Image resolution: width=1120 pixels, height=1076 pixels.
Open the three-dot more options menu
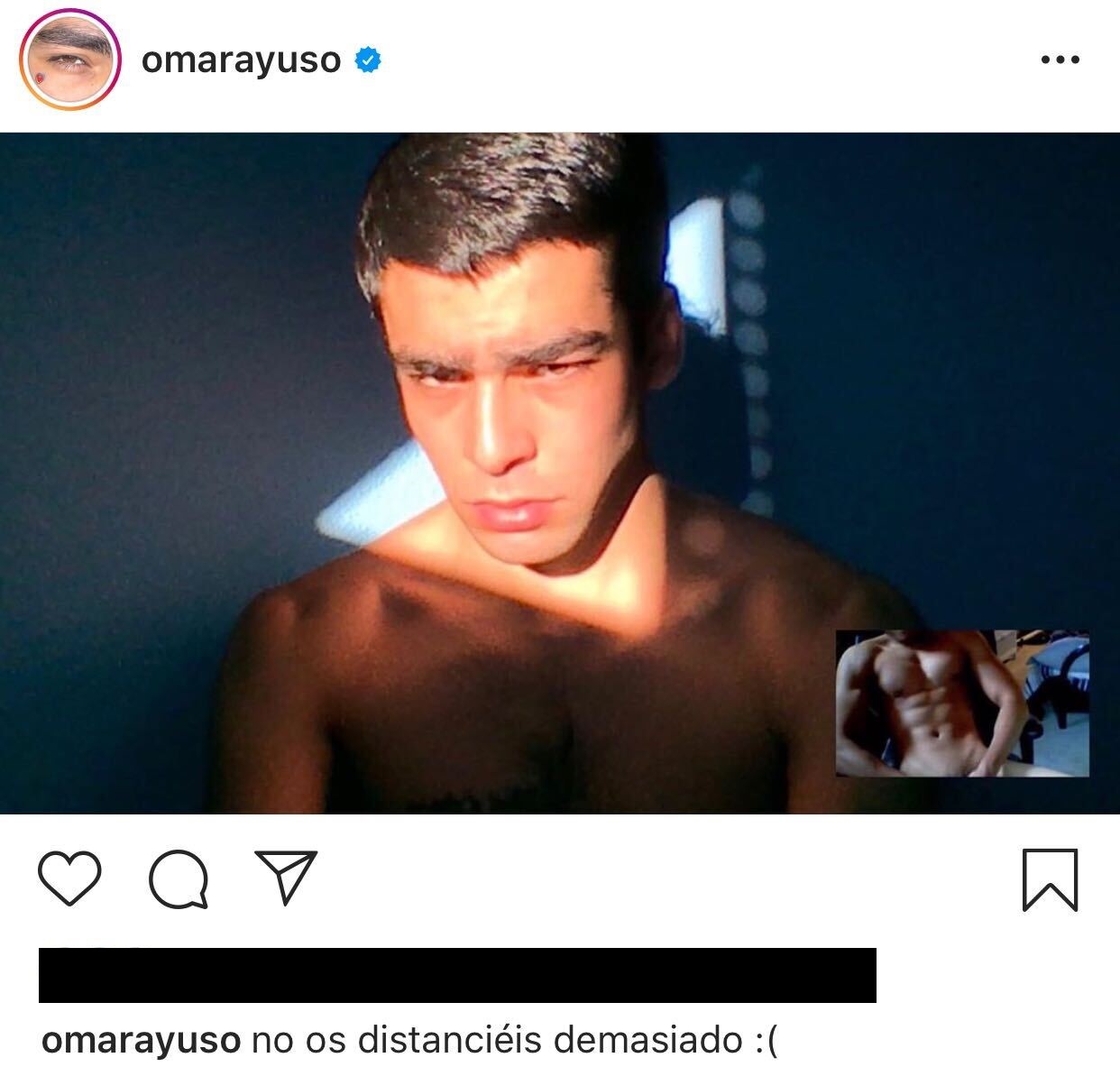click(x=1060, y=60)
